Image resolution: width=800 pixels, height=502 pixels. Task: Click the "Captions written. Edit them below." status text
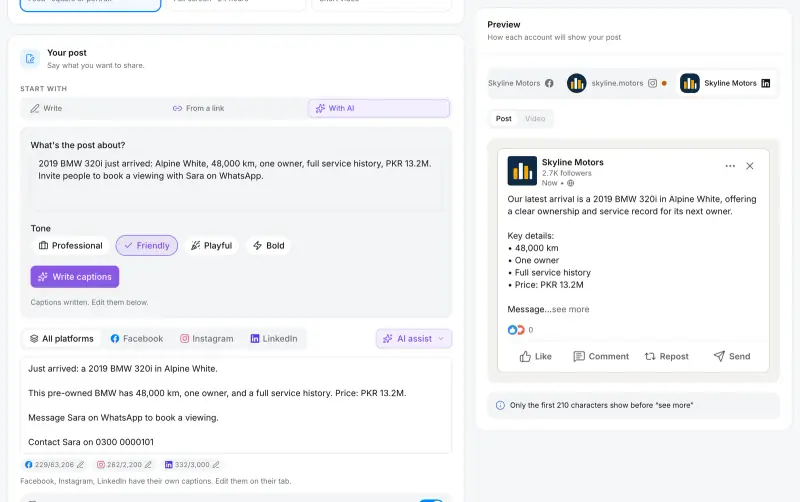pyautogui.click(x=89, y=303)
